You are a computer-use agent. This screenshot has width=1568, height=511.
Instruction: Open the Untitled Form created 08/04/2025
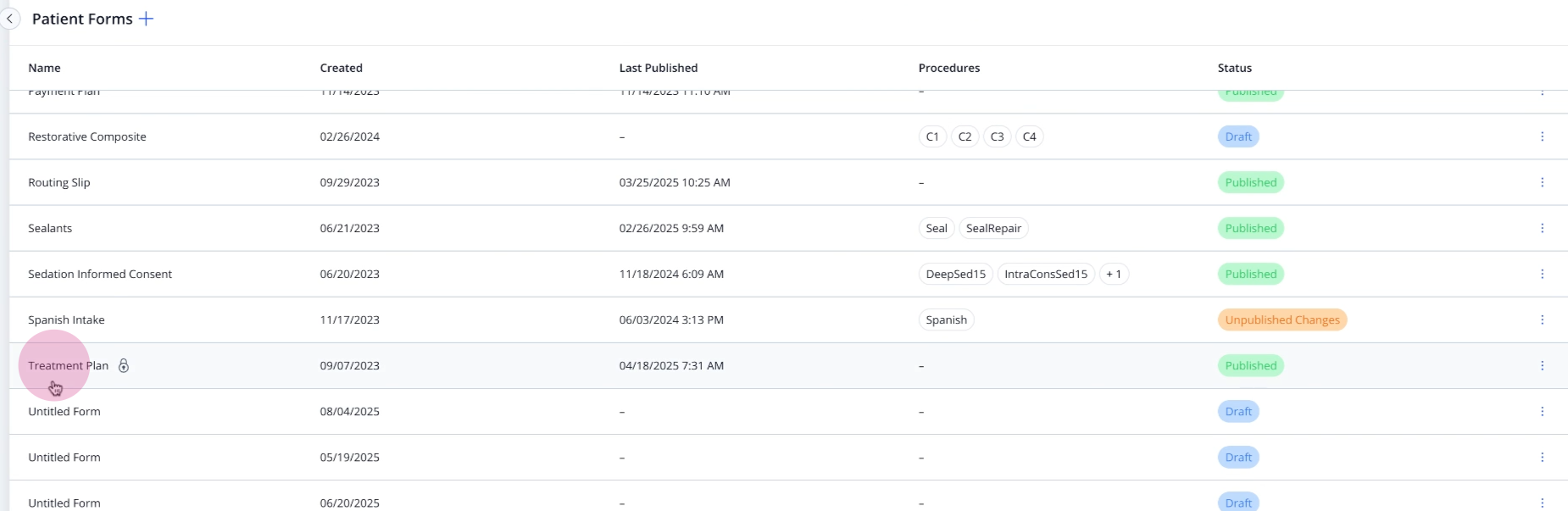coord(64,411)
